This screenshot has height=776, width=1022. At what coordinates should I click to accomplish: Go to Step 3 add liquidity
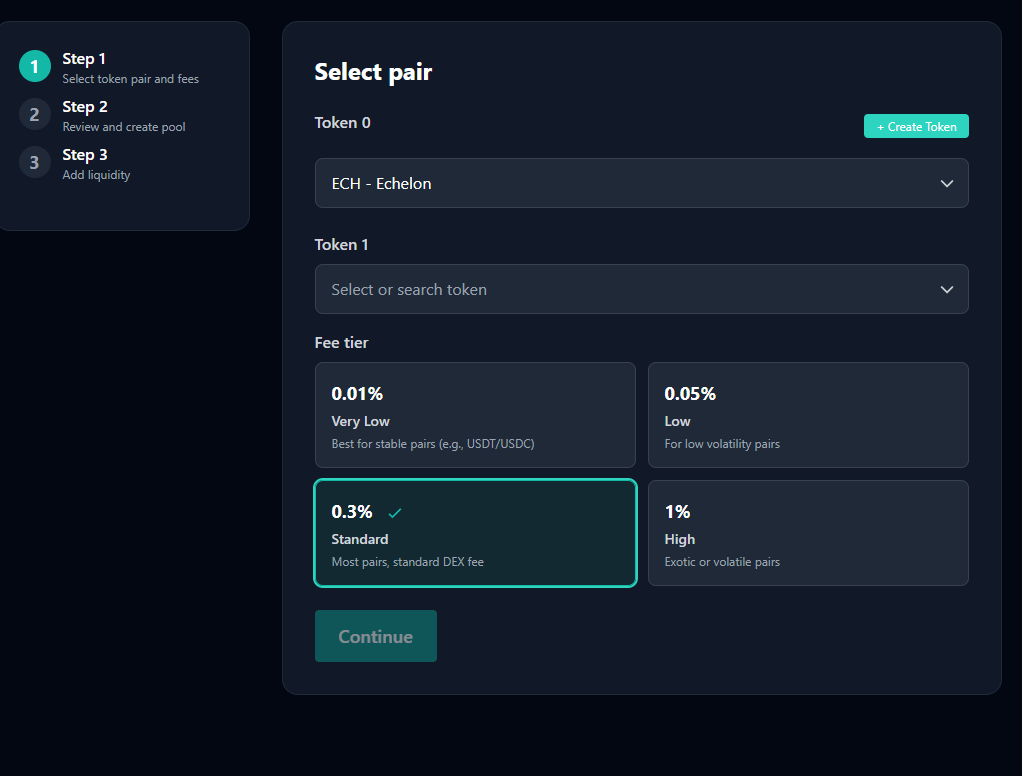point(96,163)
